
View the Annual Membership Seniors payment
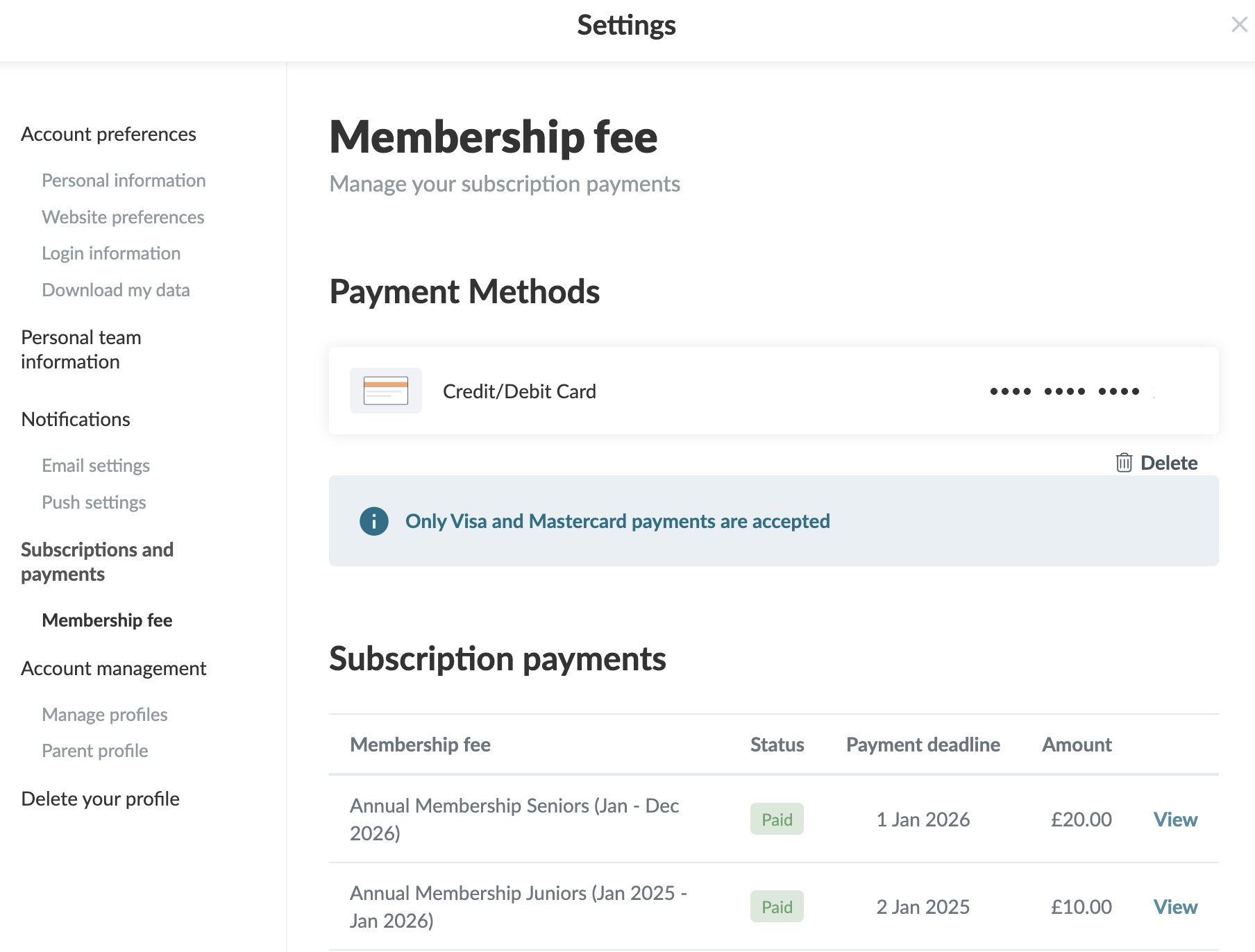click(1175, 819)
